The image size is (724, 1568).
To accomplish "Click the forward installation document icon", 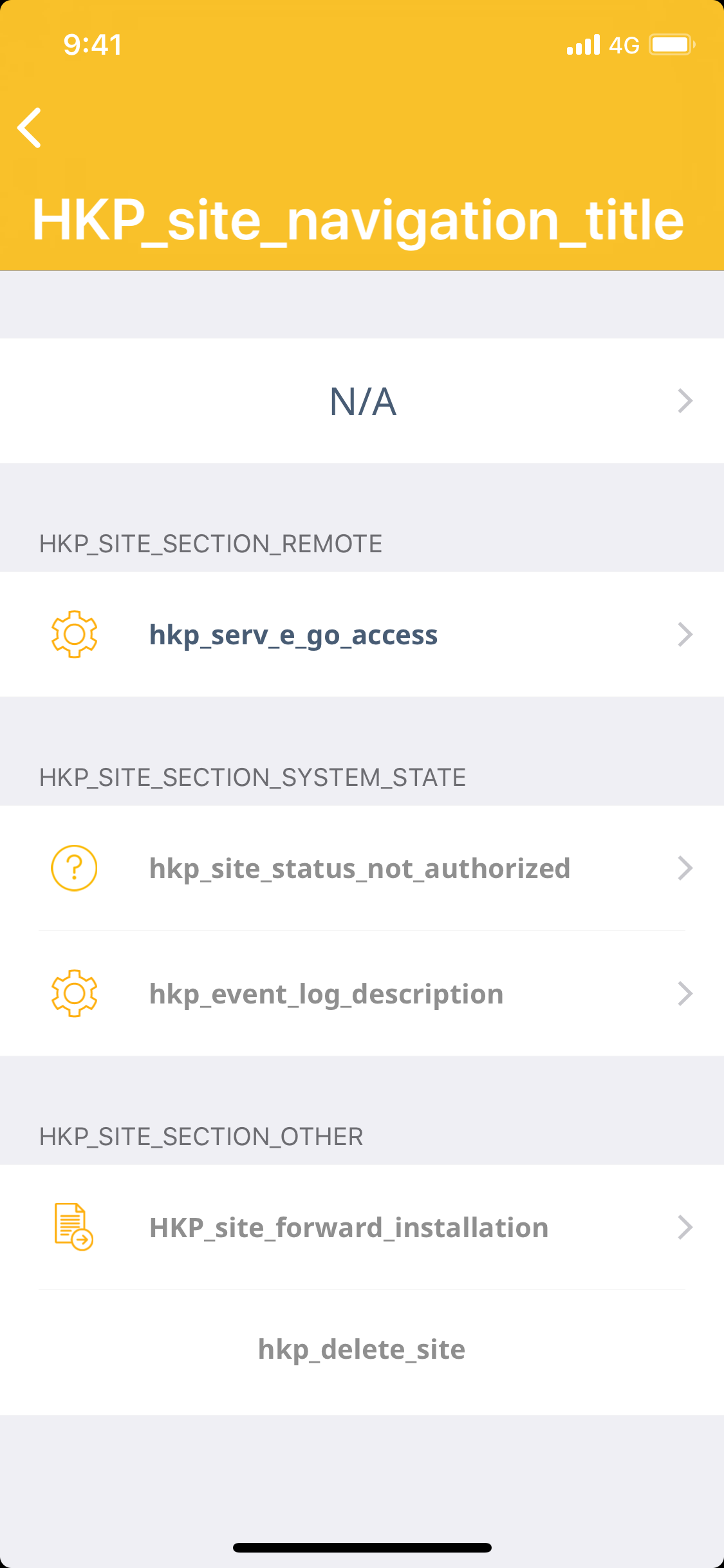I will (x=73, y=1227).
